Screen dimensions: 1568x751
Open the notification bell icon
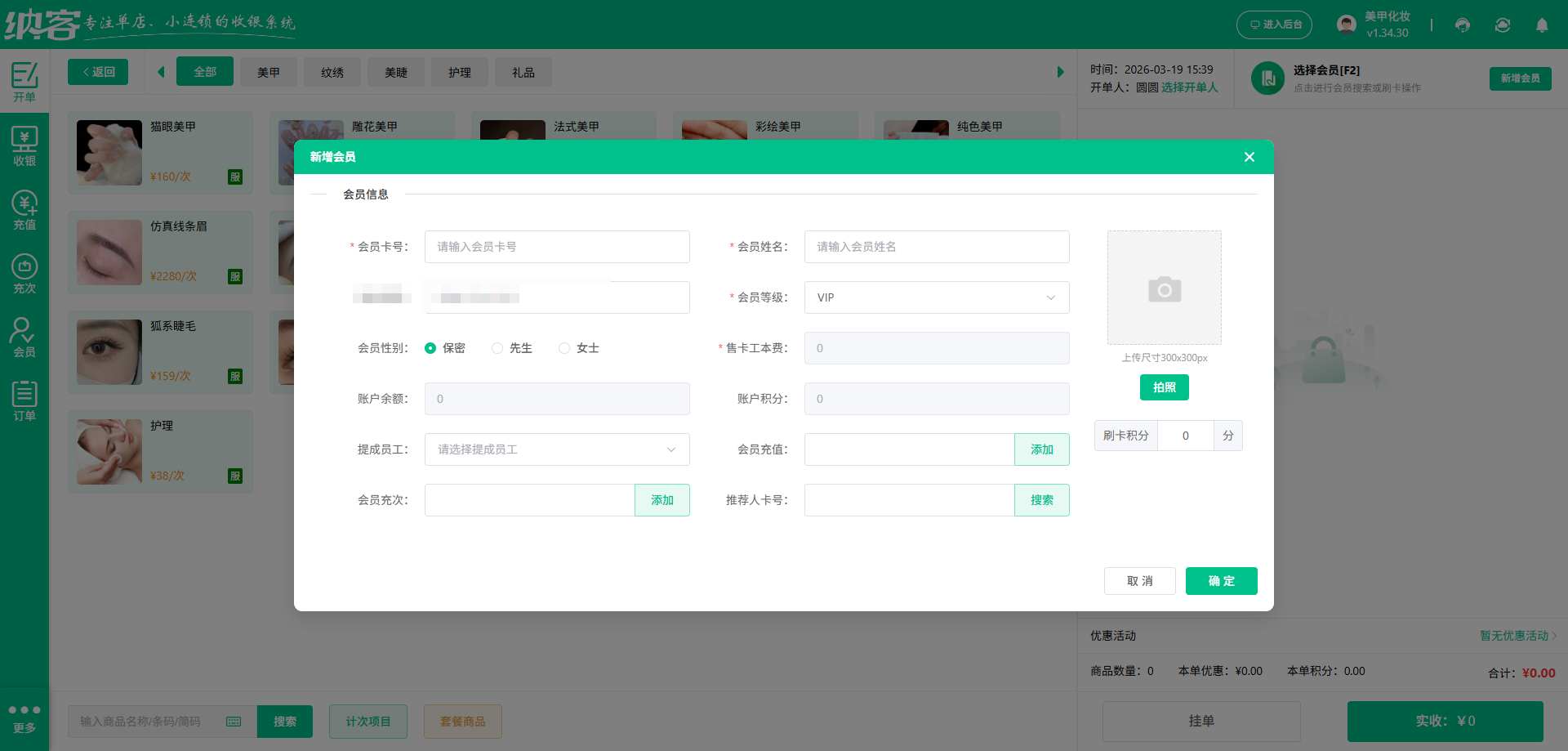1542,25
